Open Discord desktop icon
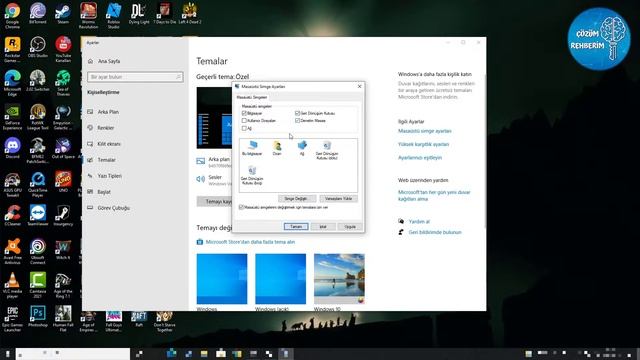The height and width of the screenshot is (360, 640). 12,148
